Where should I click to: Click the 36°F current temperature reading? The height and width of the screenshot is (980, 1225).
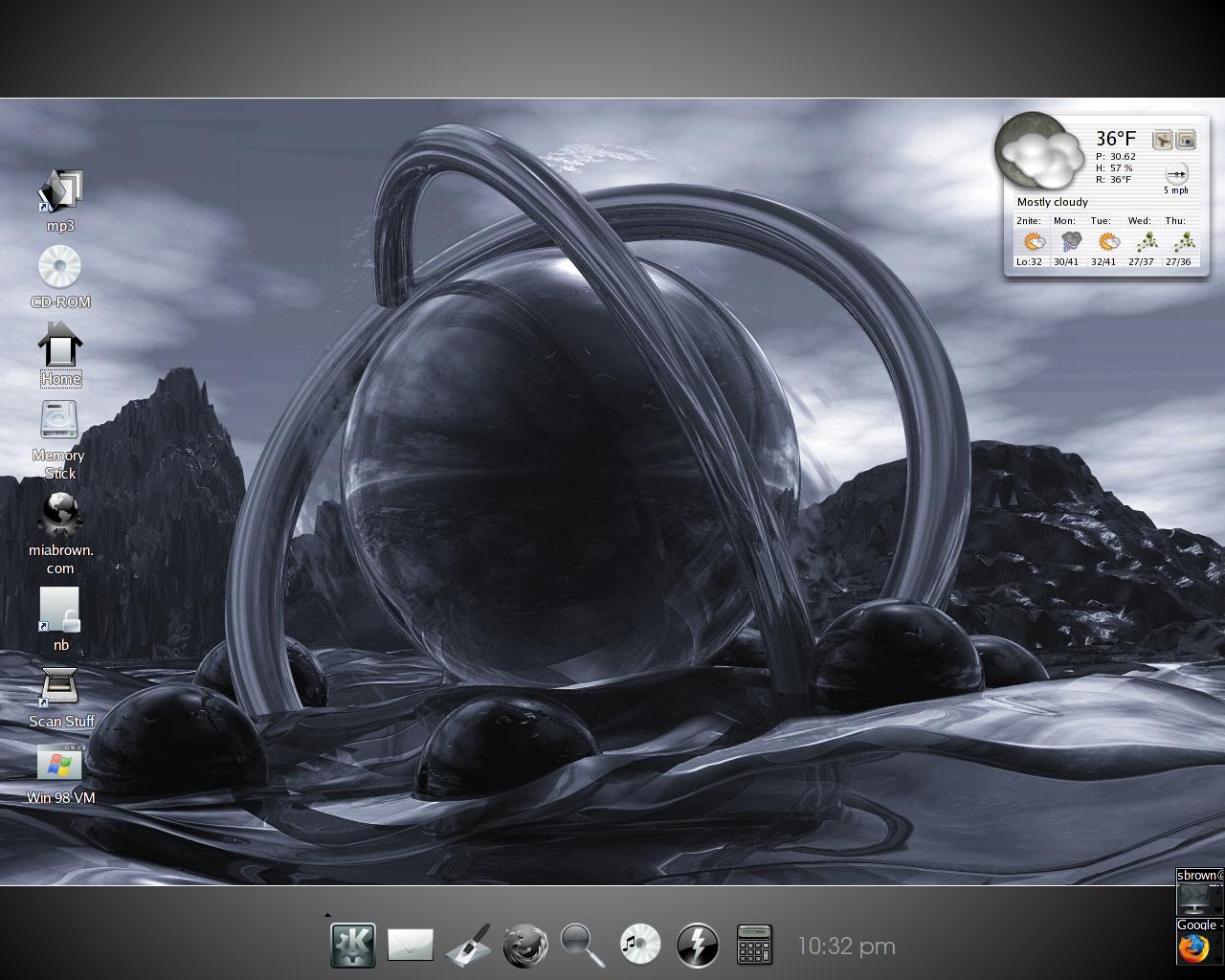(1116, 139)
